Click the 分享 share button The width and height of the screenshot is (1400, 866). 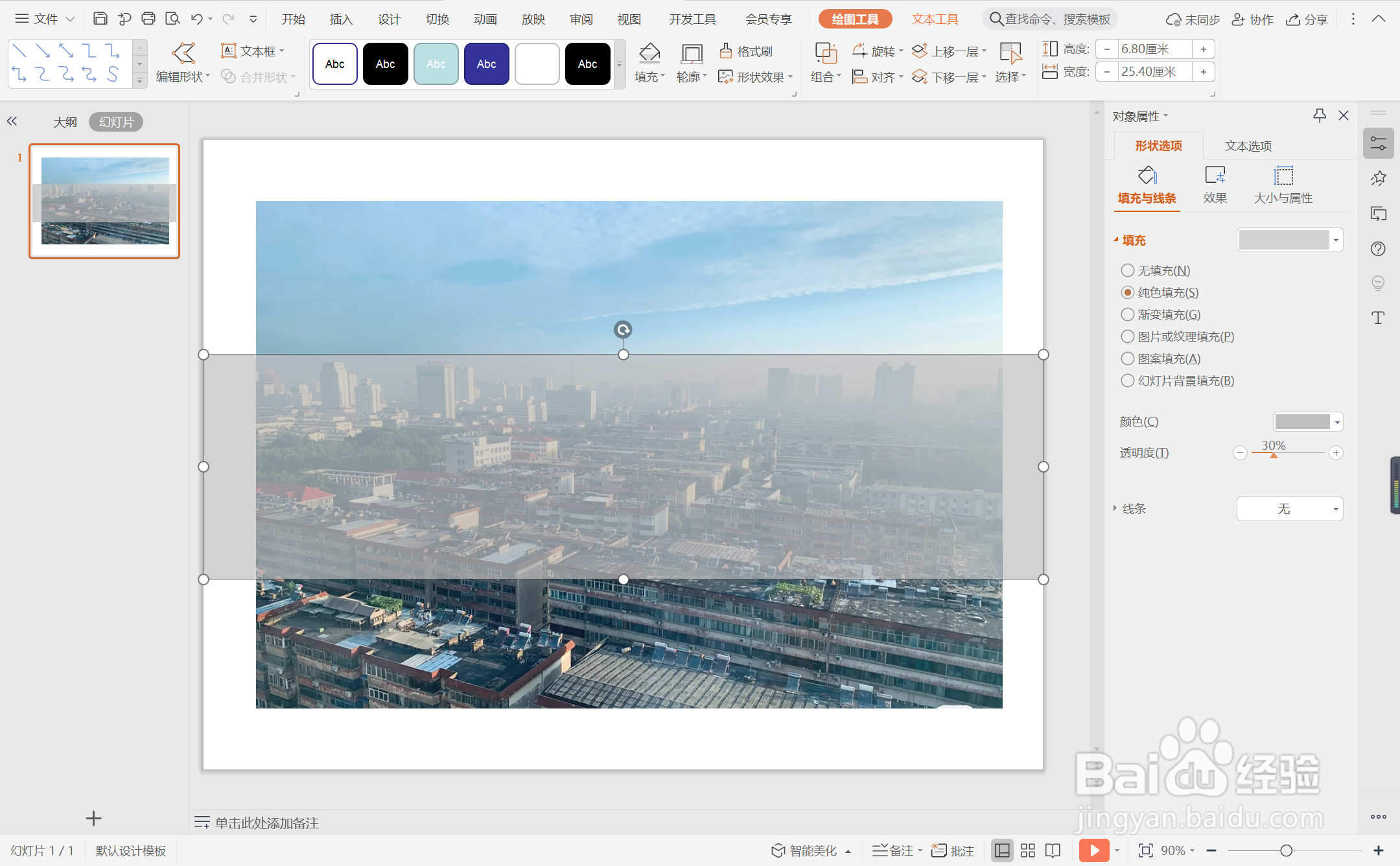pyautogui.click(x=1307, y=19)
